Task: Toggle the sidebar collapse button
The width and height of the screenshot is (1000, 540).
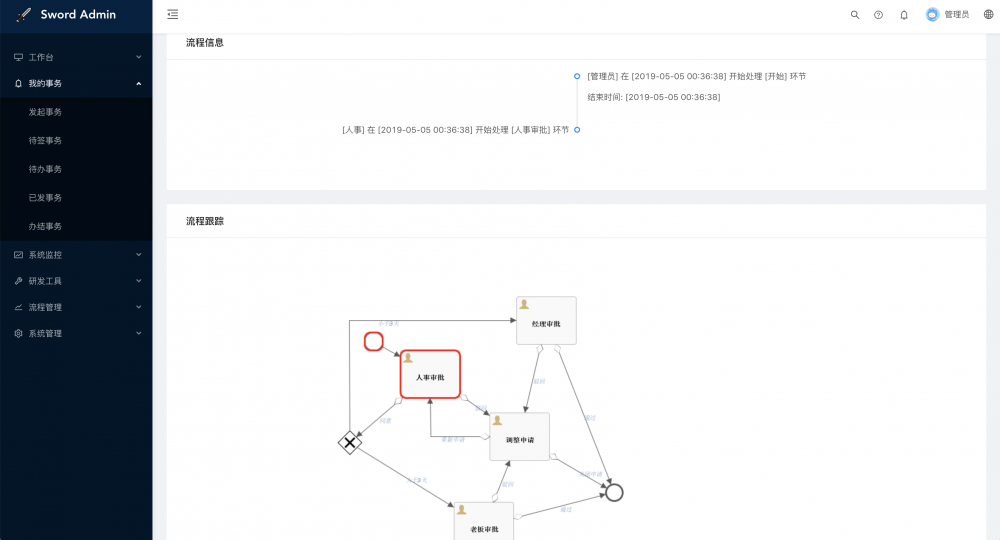Action: coord(173,15)
